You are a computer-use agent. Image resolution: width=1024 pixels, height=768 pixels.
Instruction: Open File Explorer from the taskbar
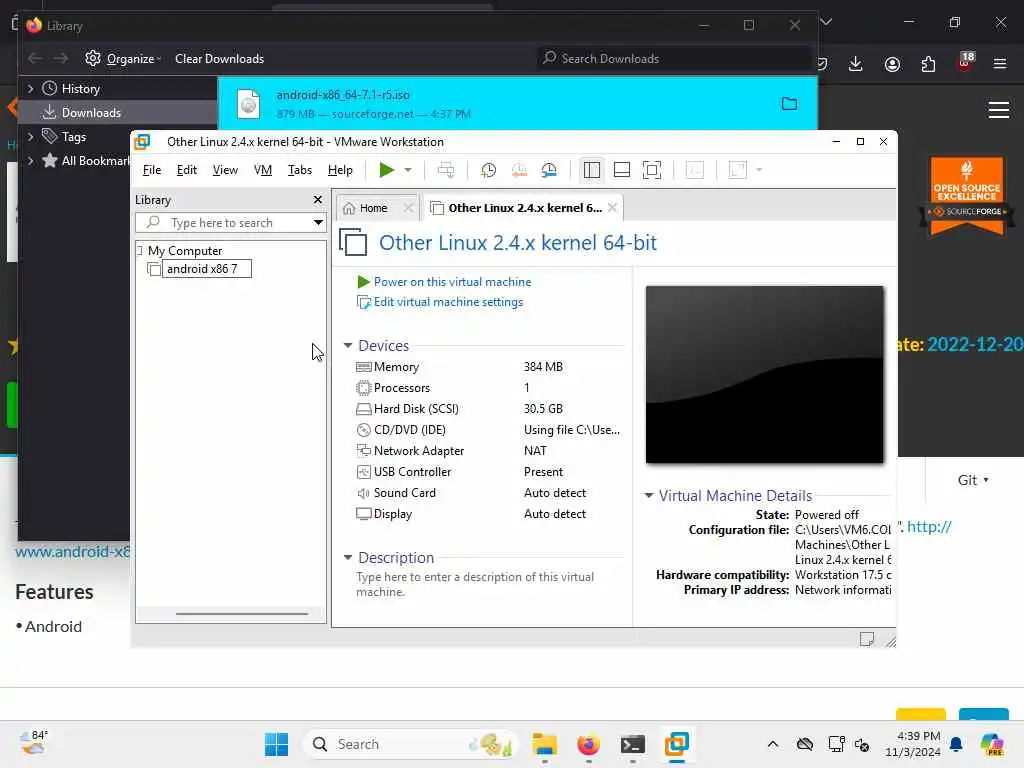pyautogui.click(x=544, y=744)
